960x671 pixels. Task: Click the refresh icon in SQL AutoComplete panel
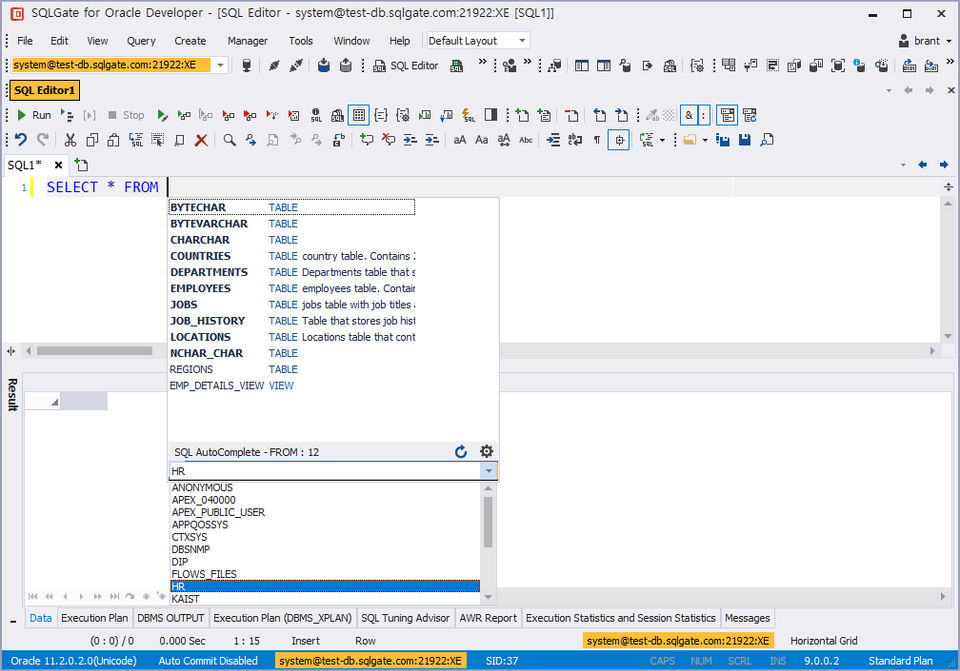click(x=461, y=451)
